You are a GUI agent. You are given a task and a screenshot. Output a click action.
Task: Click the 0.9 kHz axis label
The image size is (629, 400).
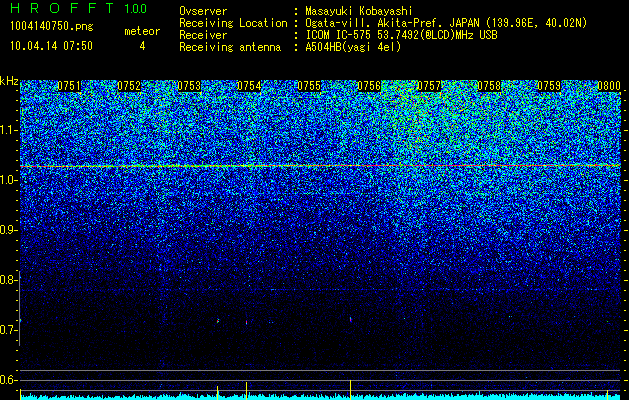click(8, 230)
